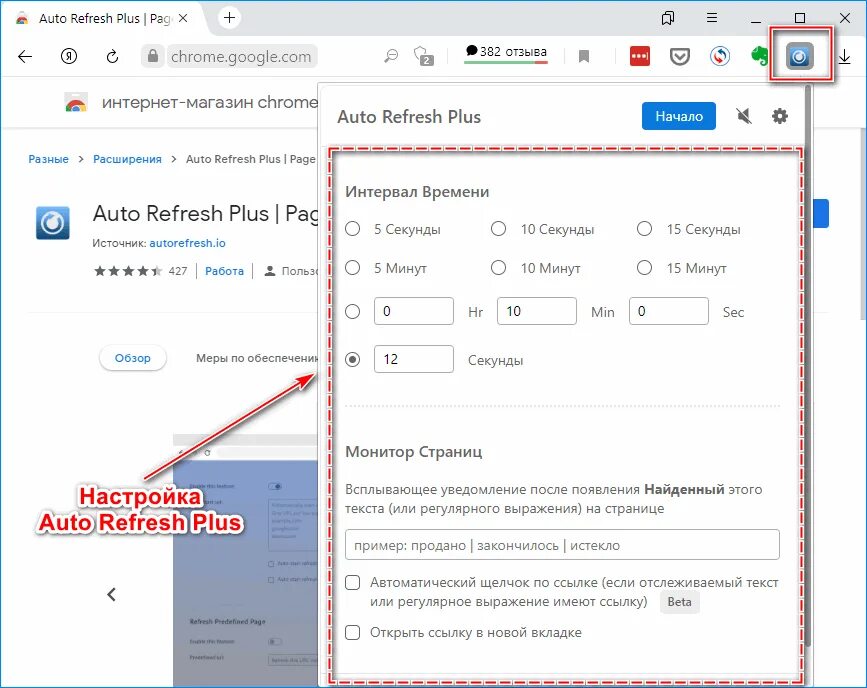Click the Разные breadcrumb link
This screenshot has height=688, width=867.
(x=48, y=159)
